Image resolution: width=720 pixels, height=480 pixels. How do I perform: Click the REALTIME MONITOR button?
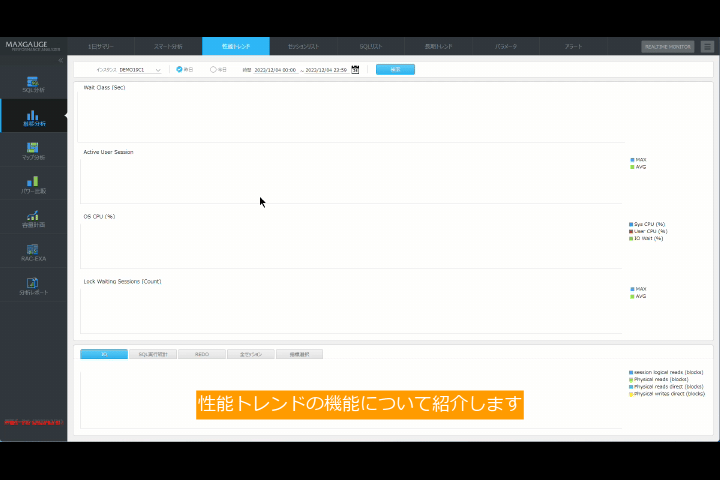(668, 46)
